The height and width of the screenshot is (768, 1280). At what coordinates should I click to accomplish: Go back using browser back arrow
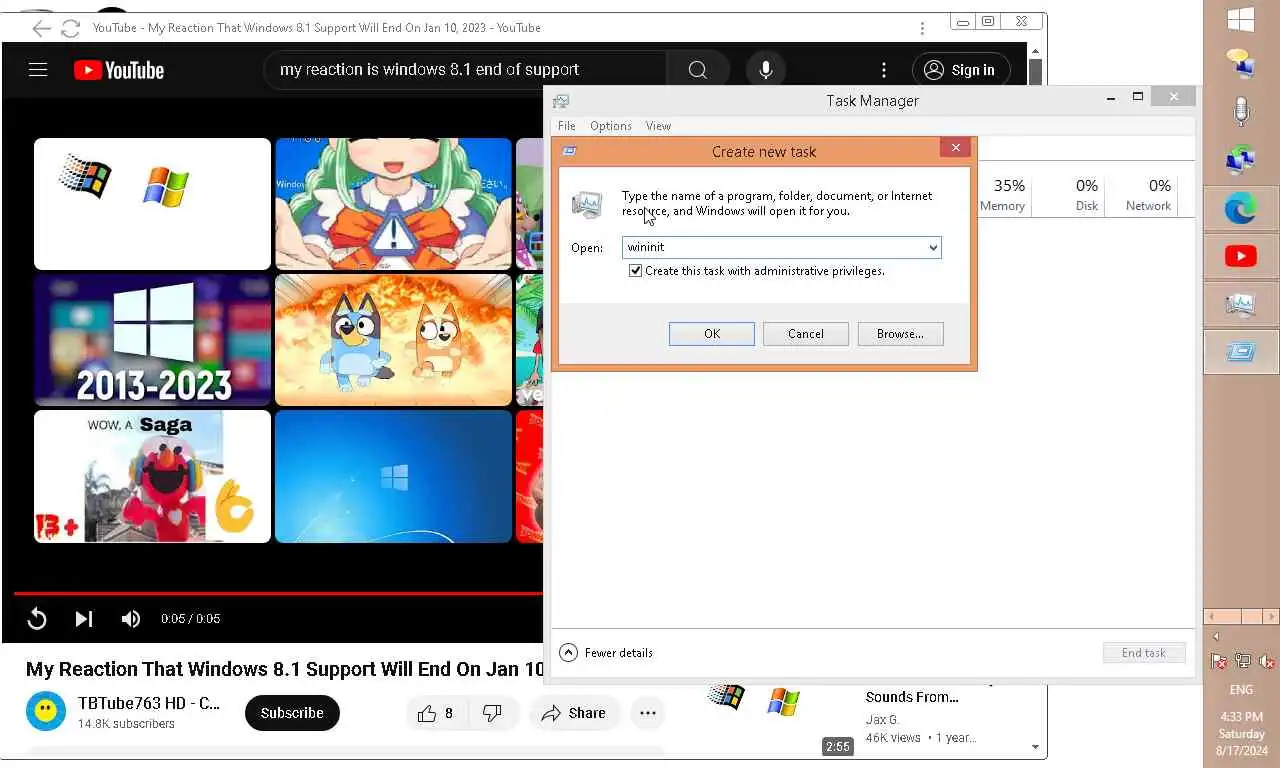[x=41, y=28]
